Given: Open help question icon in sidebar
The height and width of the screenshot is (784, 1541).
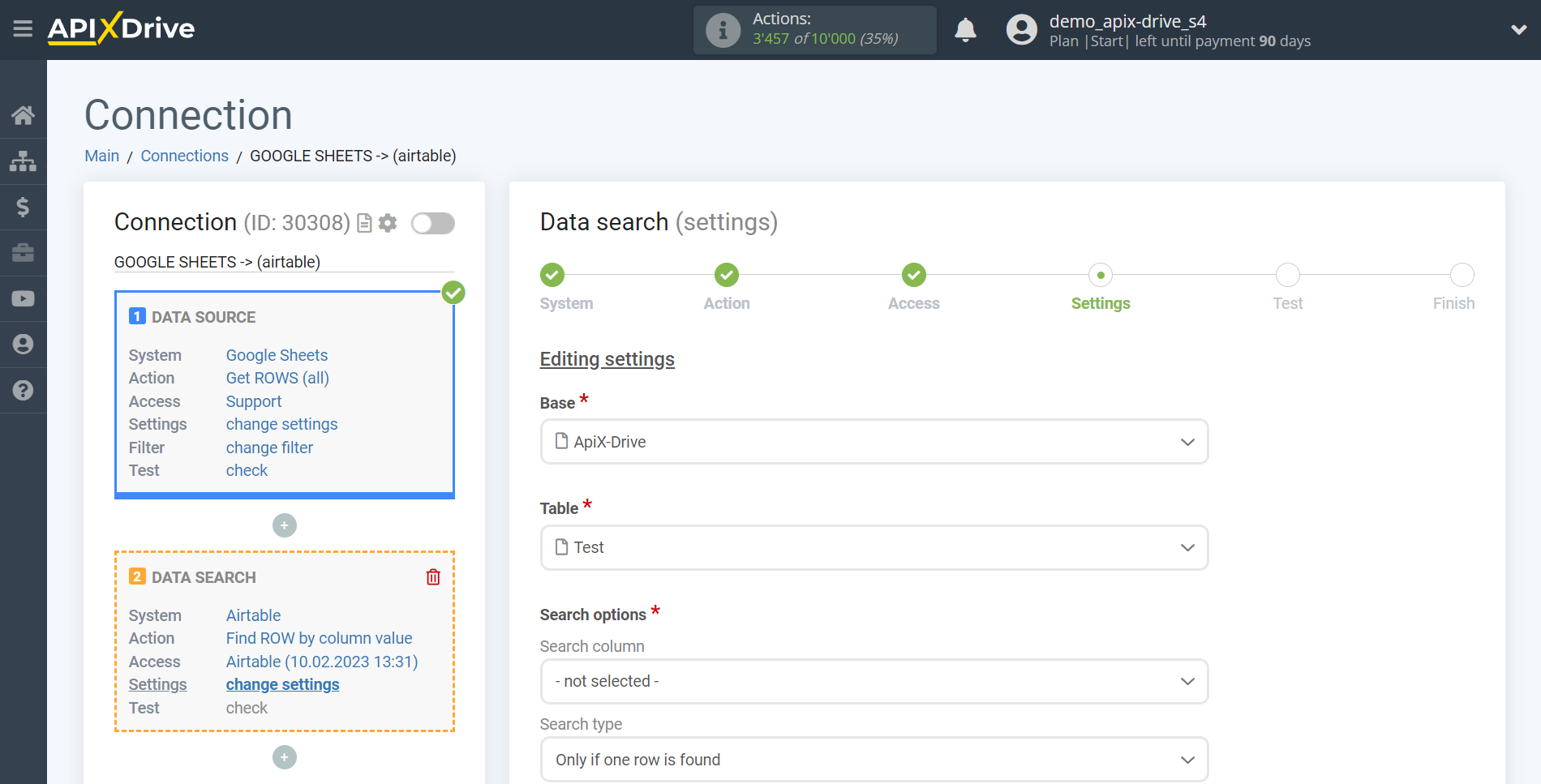Looking at the screenshot, I should (23, 390).
